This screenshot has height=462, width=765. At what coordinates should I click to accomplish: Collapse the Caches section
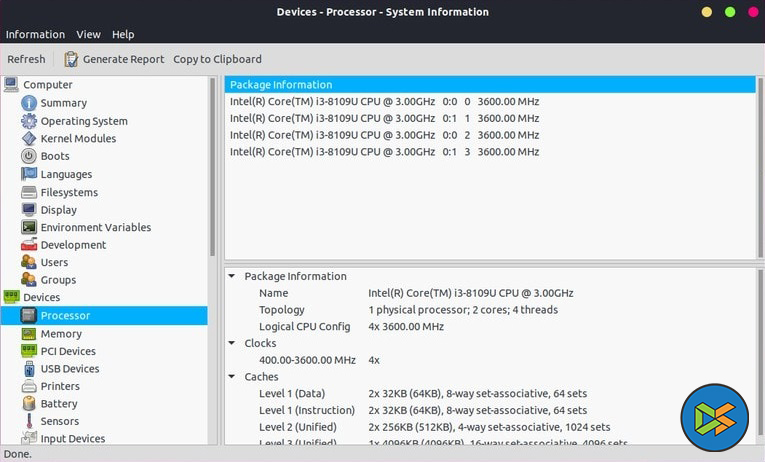pos(232,377)
